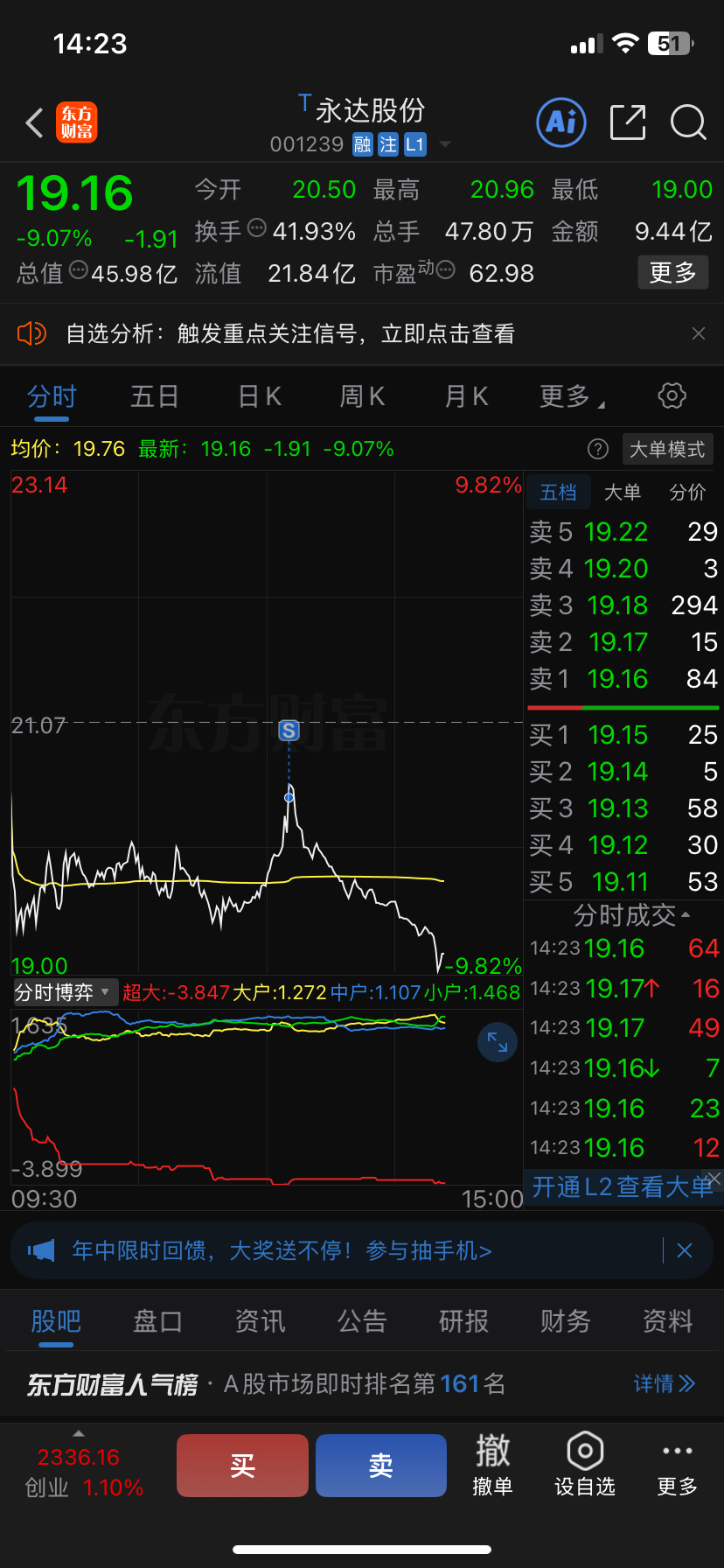
Task: Tap 开通L2查看大单 link
Action: [x=622, y=1187]
